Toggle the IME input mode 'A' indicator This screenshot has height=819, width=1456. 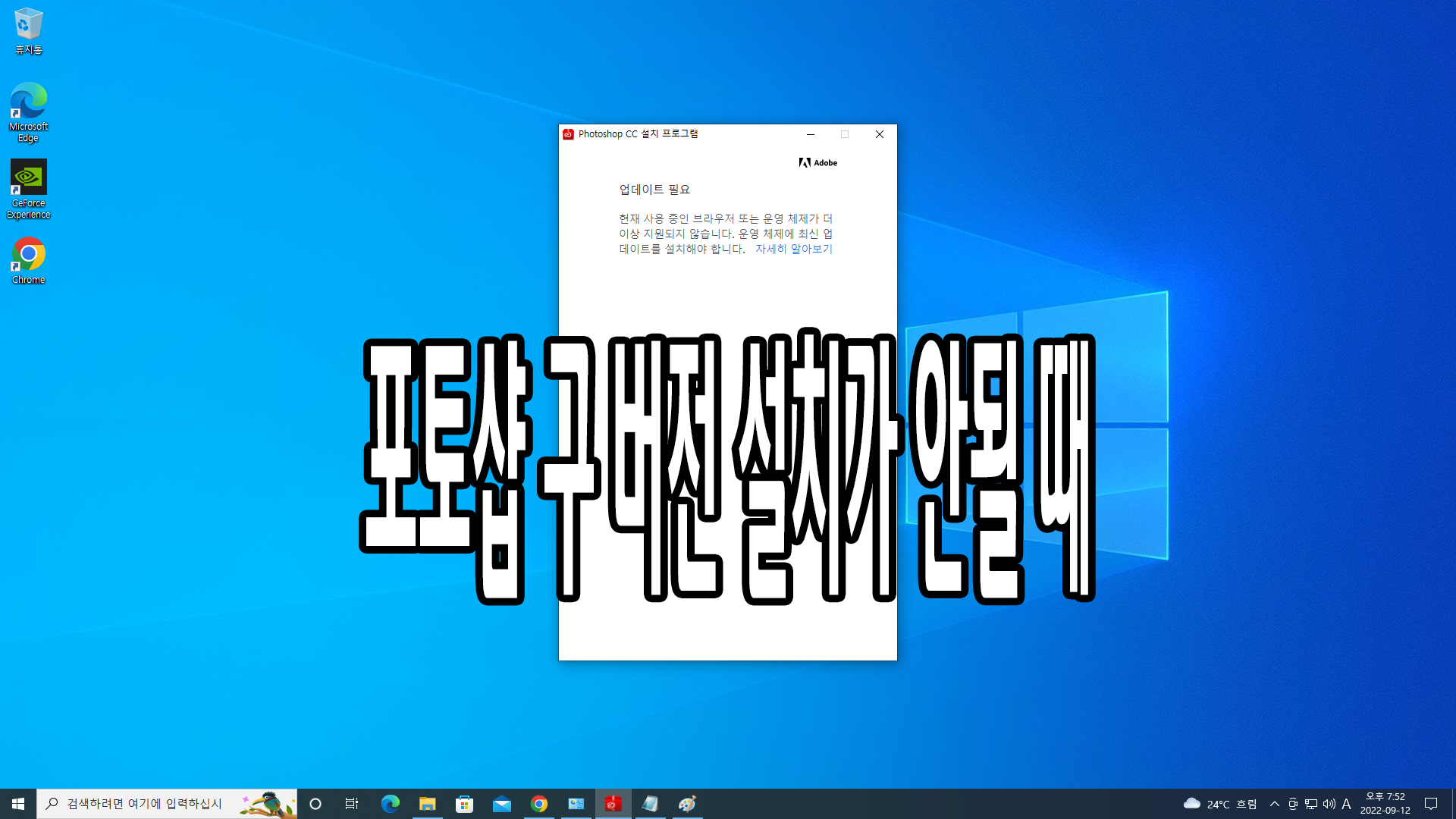(x=1346, y=804)
